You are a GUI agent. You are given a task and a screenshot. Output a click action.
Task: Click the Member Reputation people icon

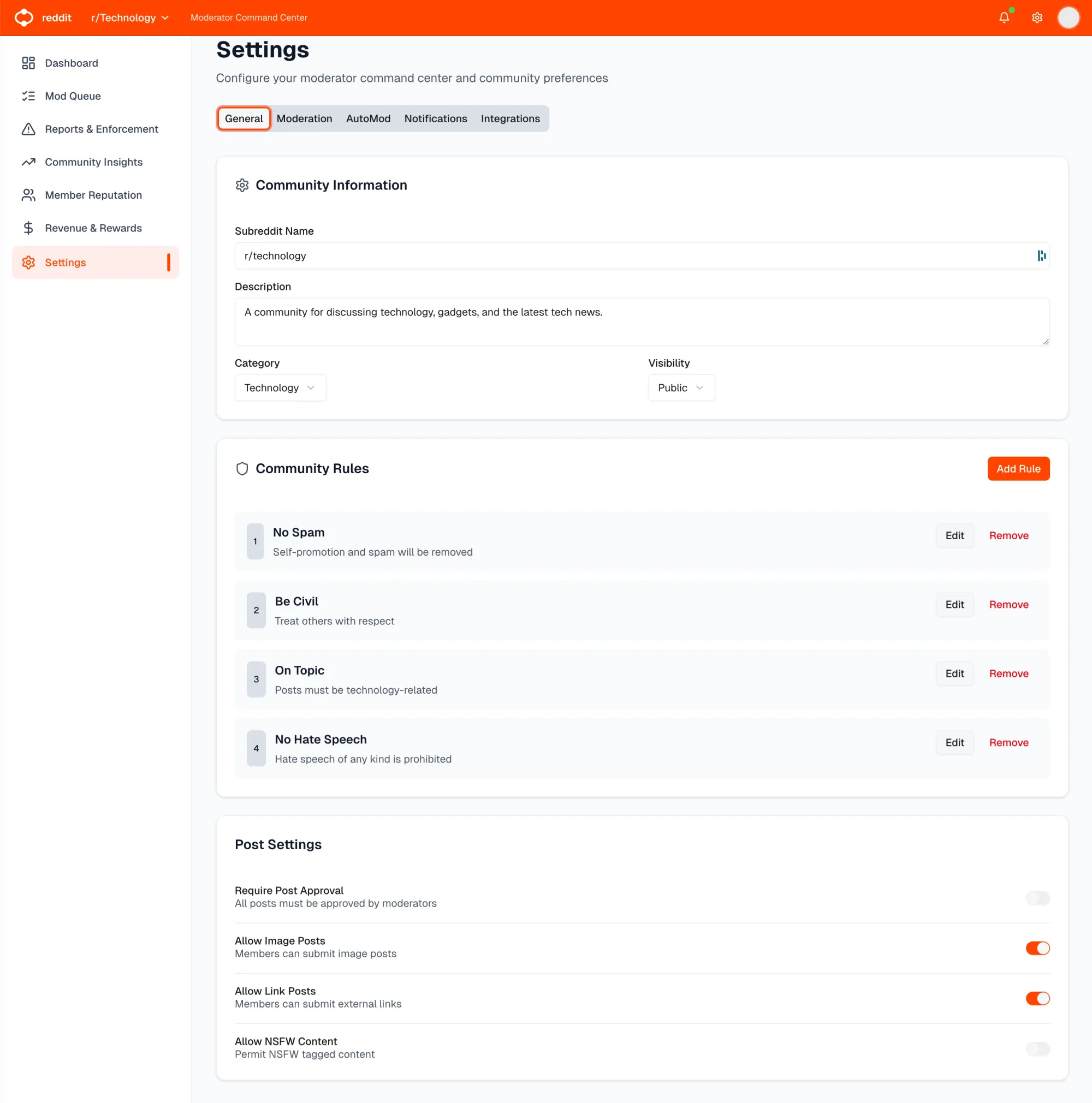pos(28,195)
